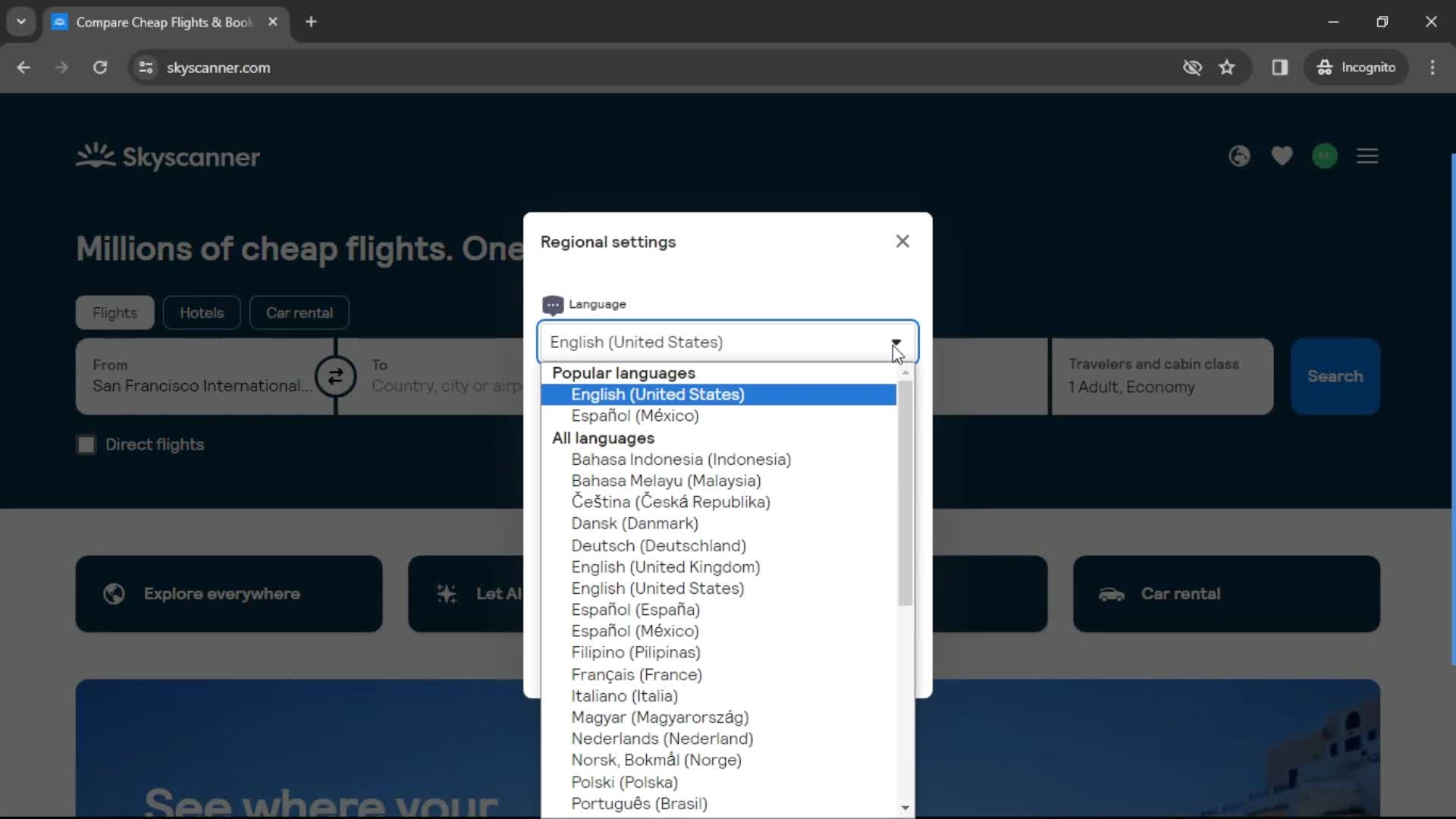
Task: Click the swap destinations arrow icon
Action: [337, 376]
